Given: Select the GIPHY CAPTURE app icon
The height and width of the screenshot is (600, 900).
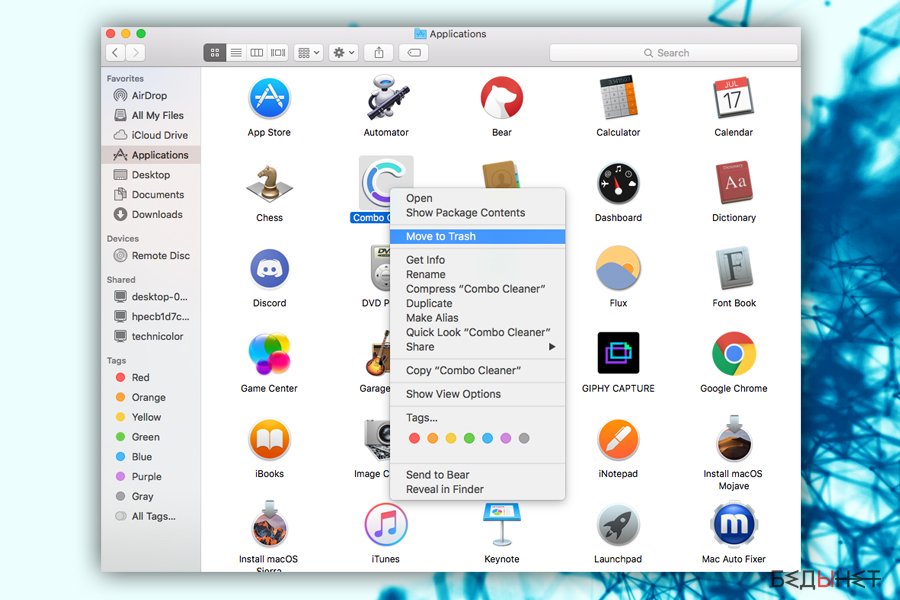Looking at the screenshot, I should (x=618, y=353).
